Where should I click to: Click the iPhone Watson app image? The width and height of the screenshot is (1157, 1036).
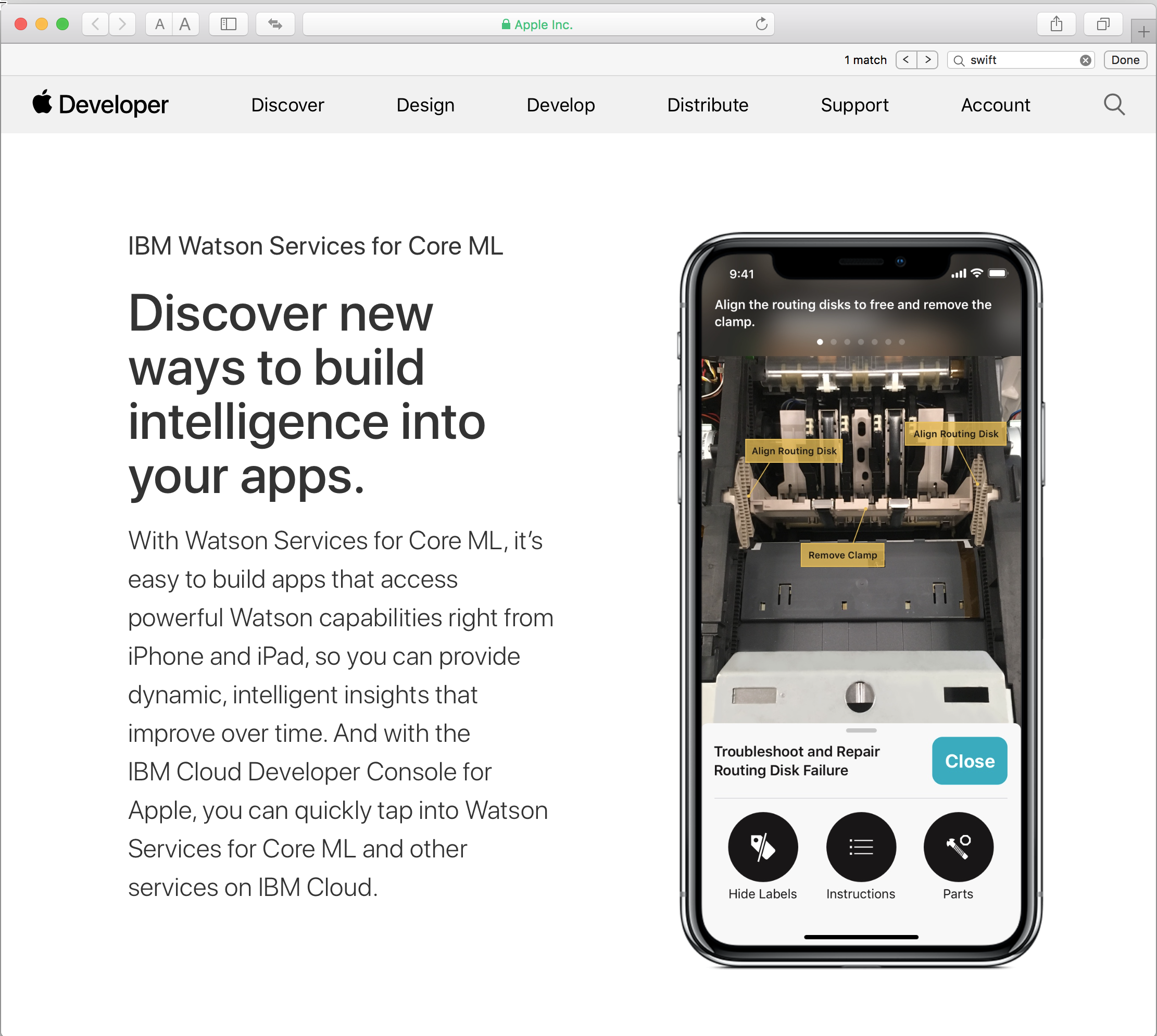pyautogui.click(x=860, y=599)
